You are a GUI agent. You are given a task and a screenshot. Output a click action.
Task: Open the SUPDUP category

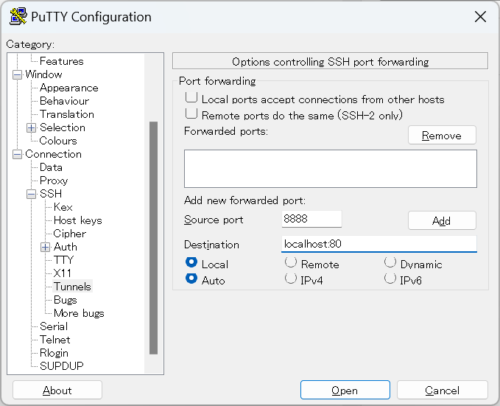[61, 366]
